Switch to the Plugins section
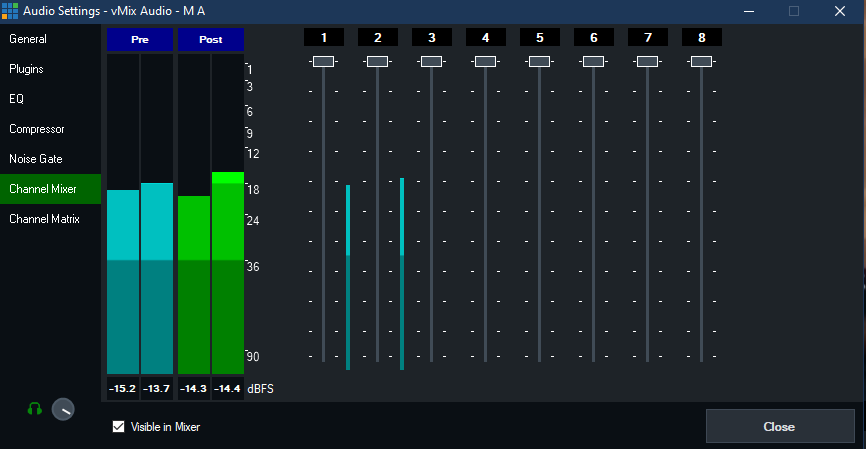The image size is (866, 449). coord(26,69)
